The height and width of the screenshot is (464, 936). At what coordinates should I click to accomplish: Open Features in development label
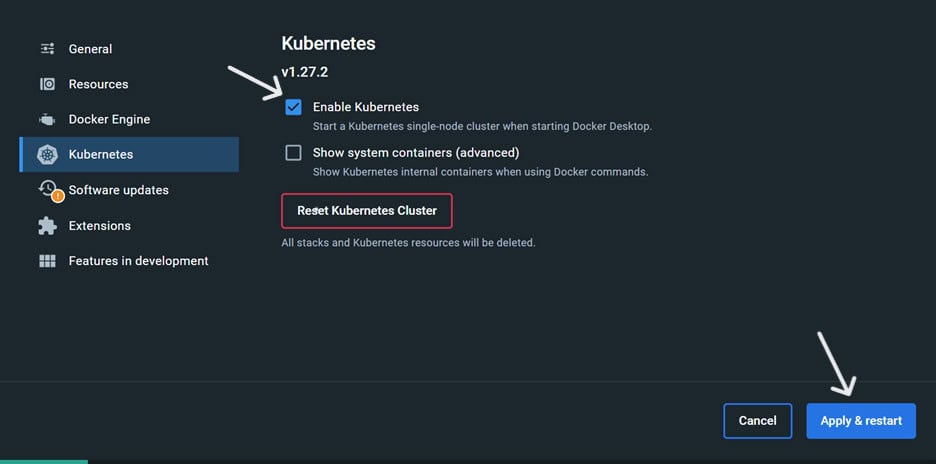coord(138,261)
